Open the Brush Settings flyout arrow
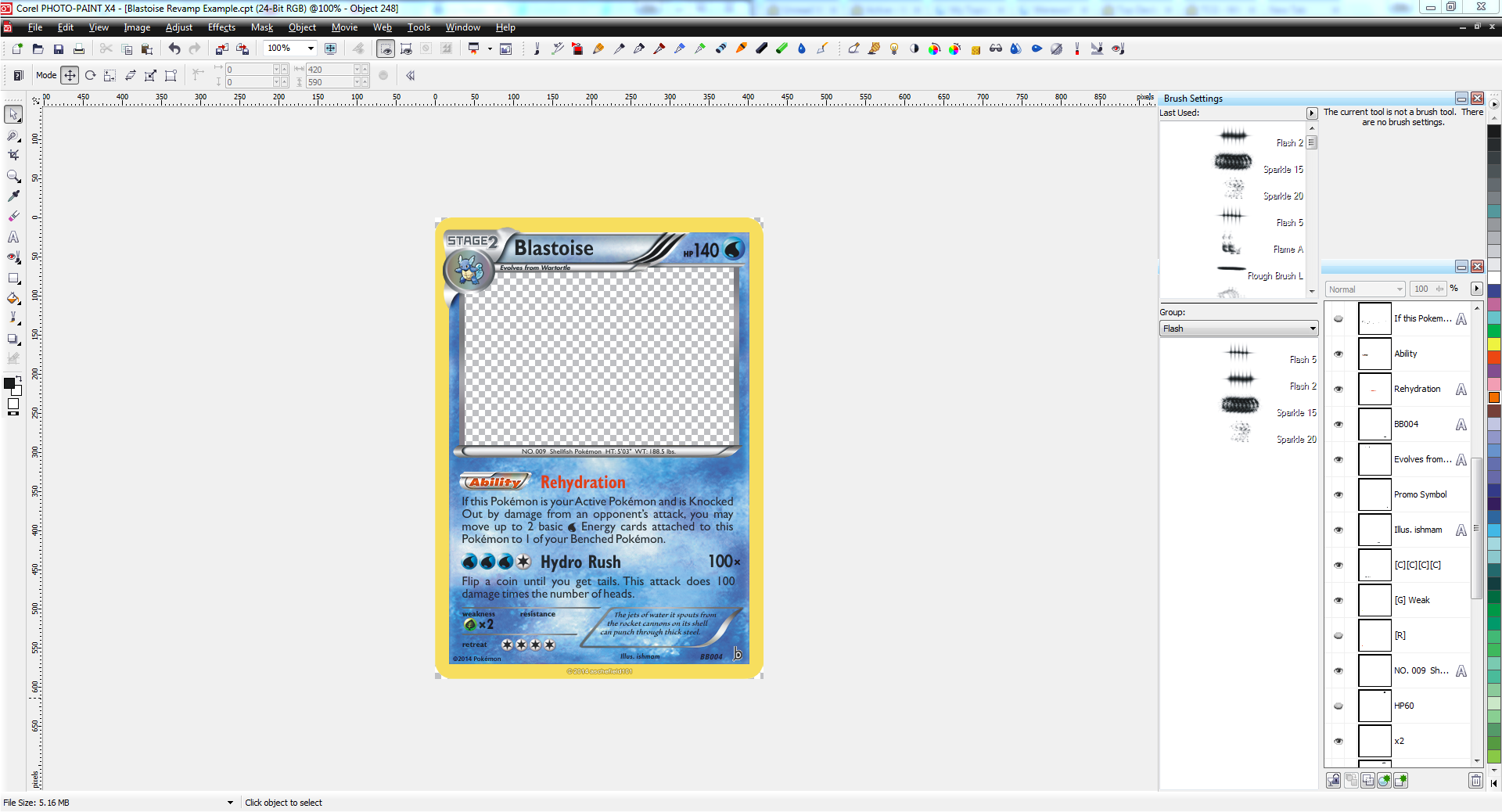1502x812 pixels. click(1312, 113)
